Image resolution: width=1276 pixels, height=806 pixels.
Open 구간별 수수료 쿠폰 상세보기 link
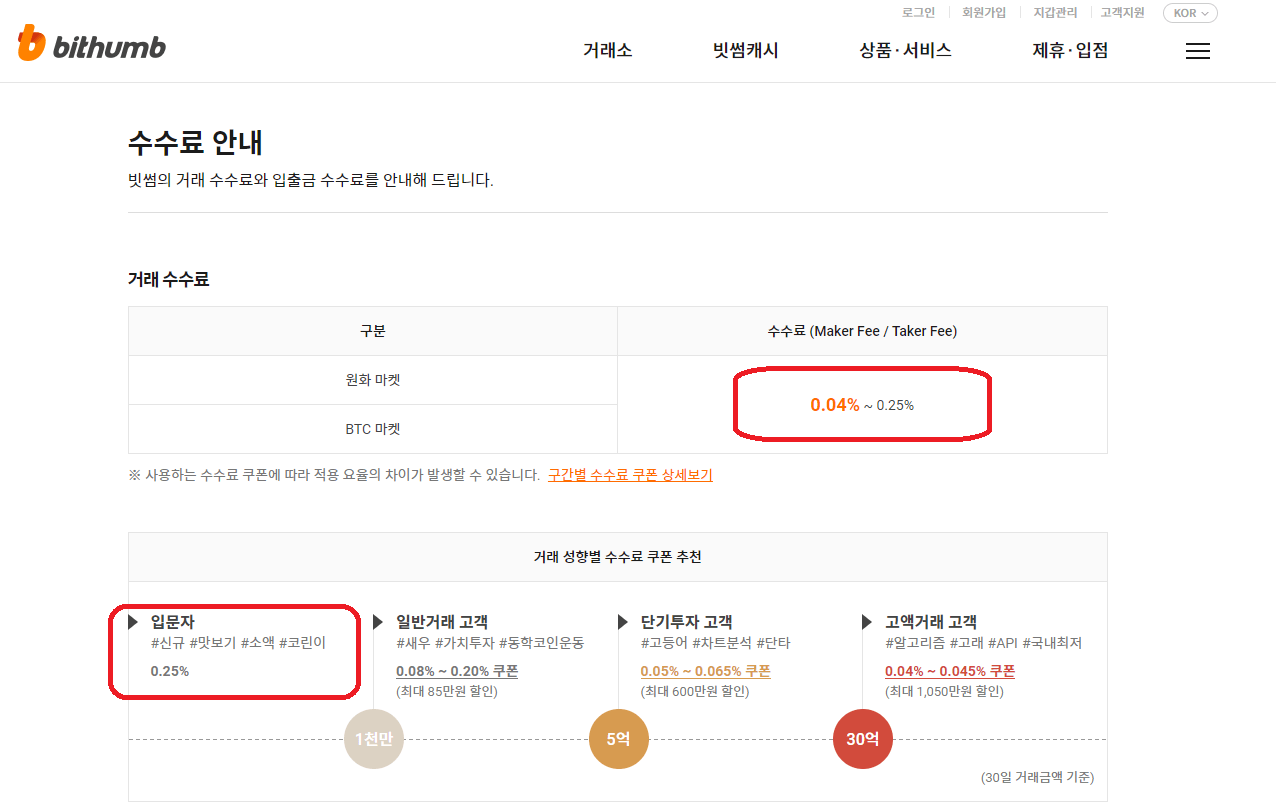coord(630,476)
